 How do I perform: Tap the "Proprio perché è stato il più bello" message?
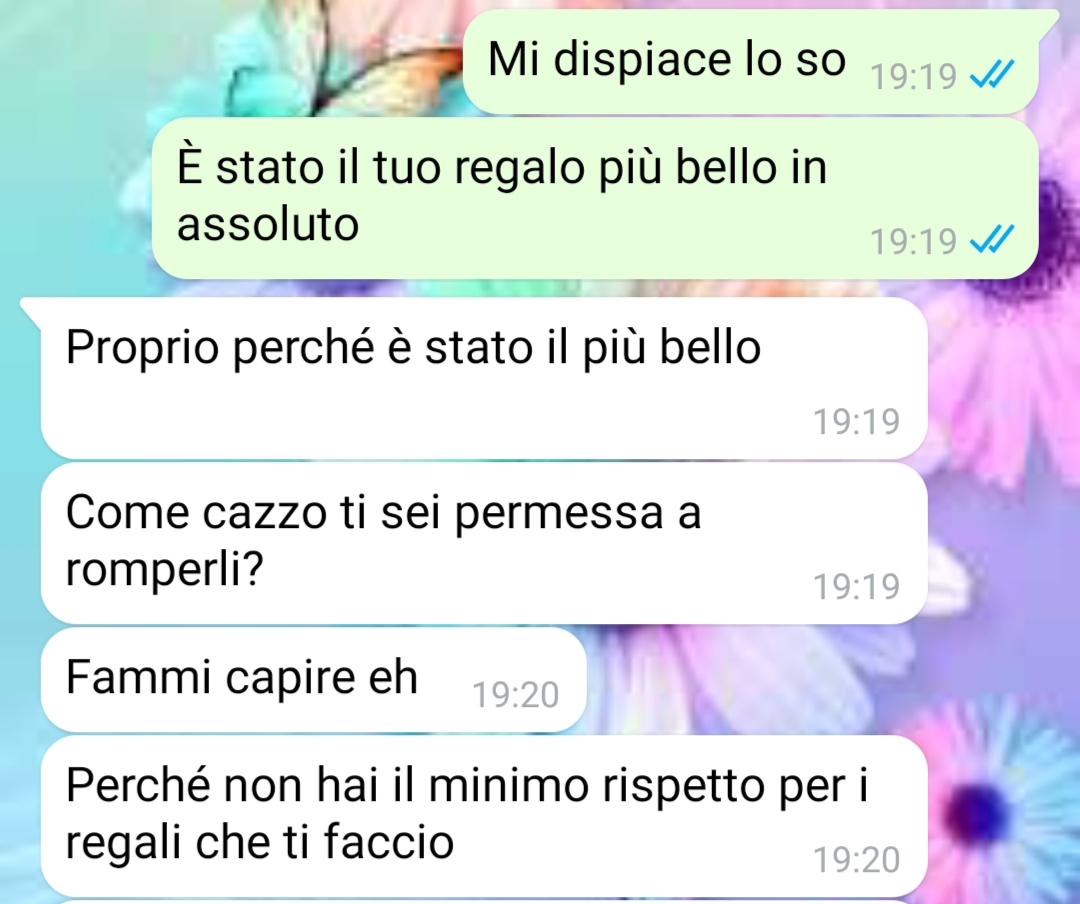click(484, 378)
